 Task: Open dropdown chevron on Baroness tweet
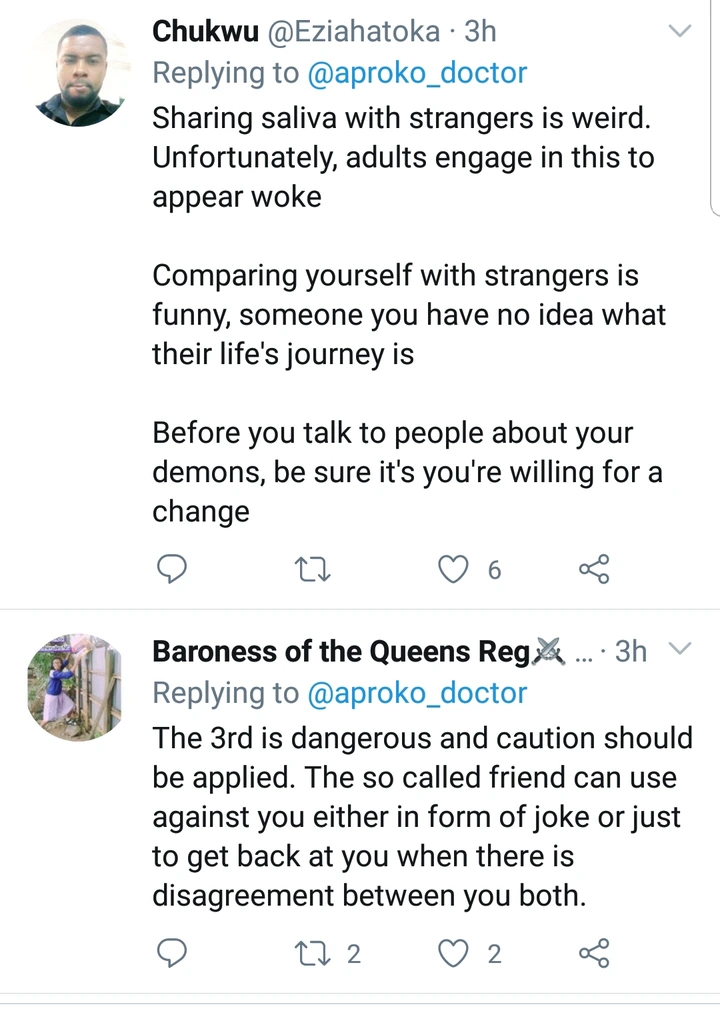(680, 650)
